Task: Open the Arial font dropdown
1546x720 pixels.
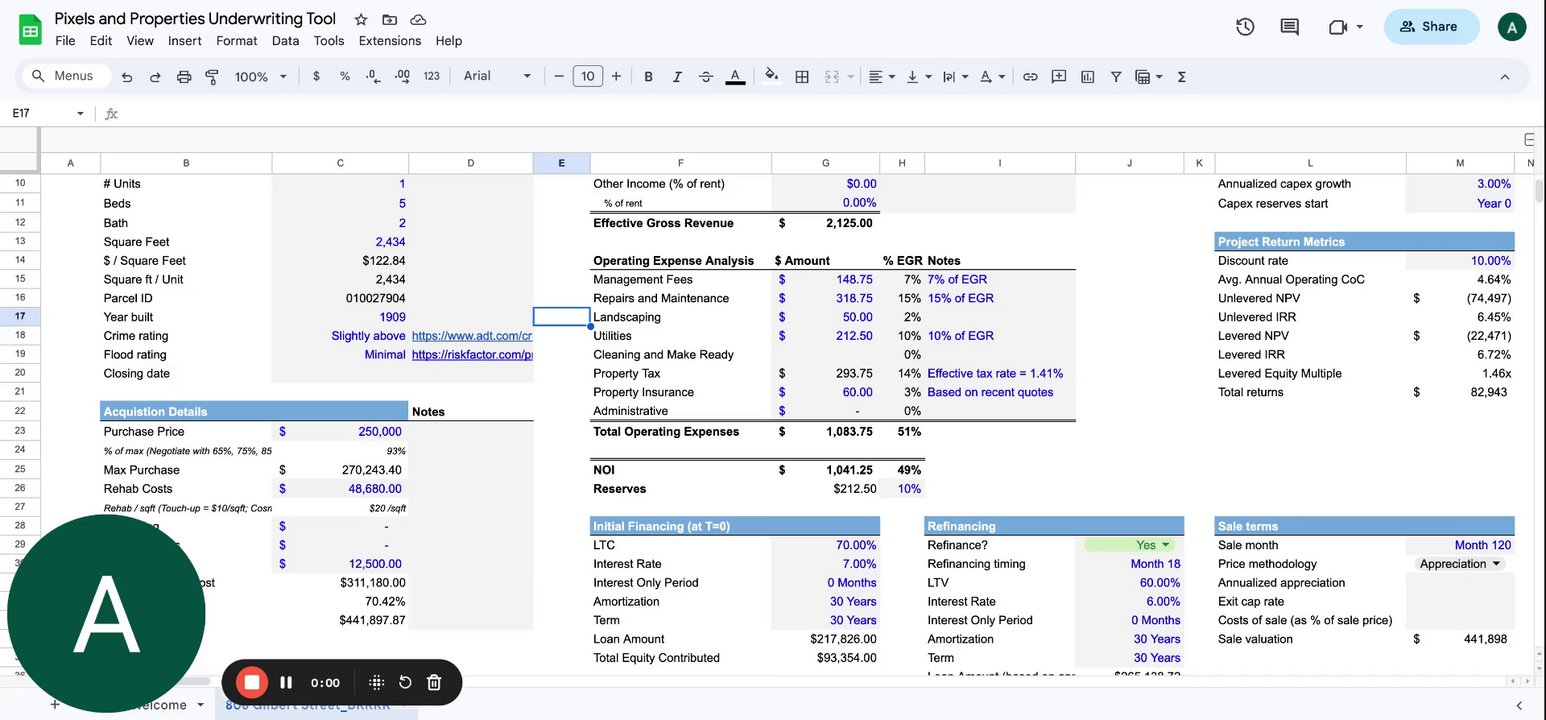Action: pos(497,77)
